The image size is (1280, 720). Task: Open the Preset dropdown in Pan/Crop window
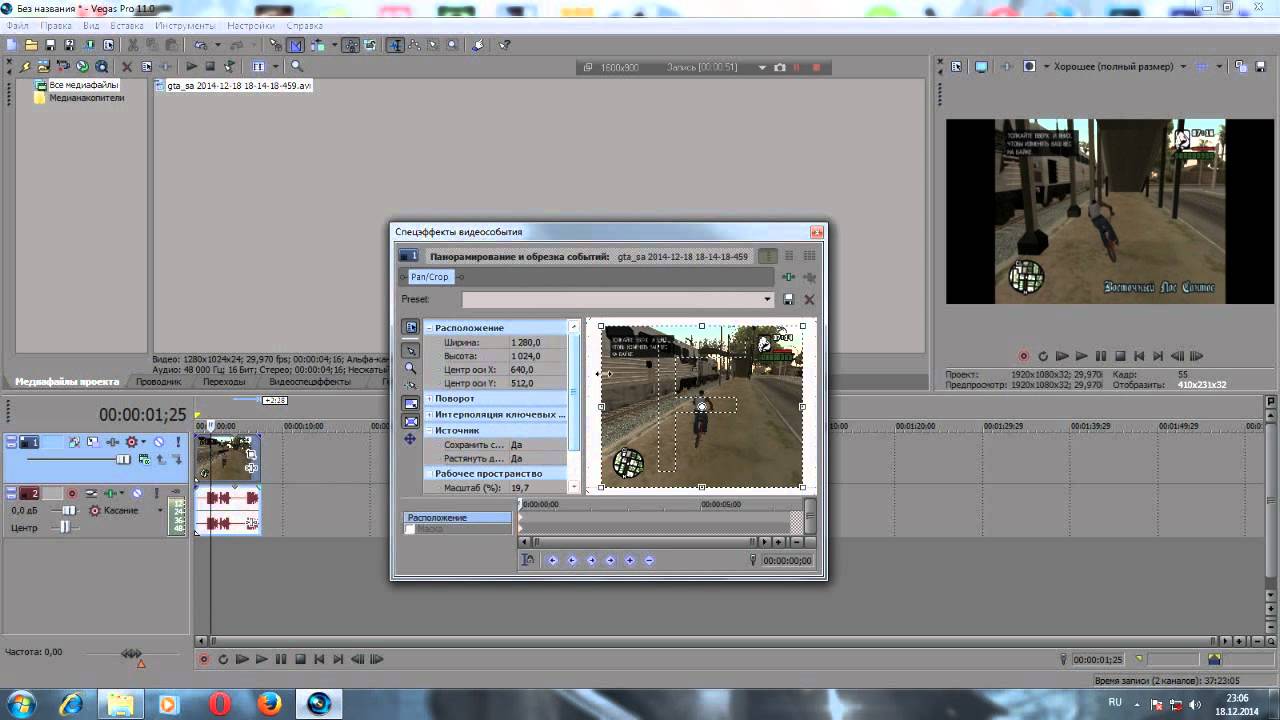(x=767, y=299)
